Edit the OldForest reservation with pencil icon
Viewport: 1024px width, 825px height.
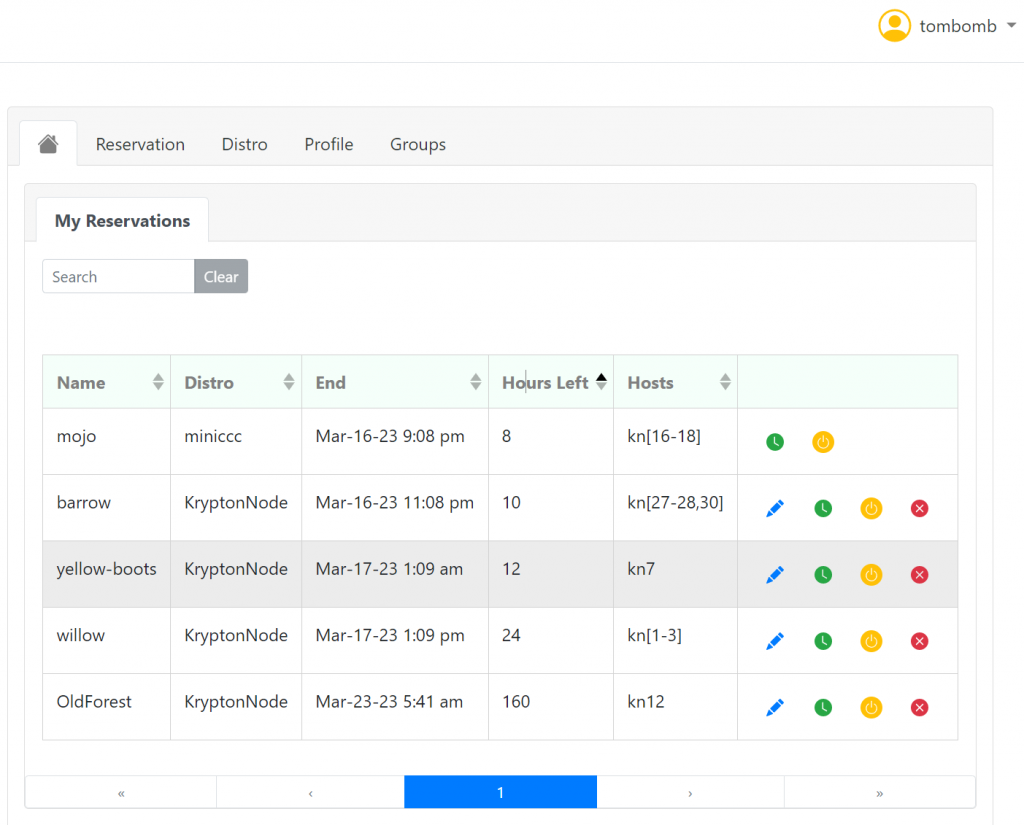click(774, 708)
